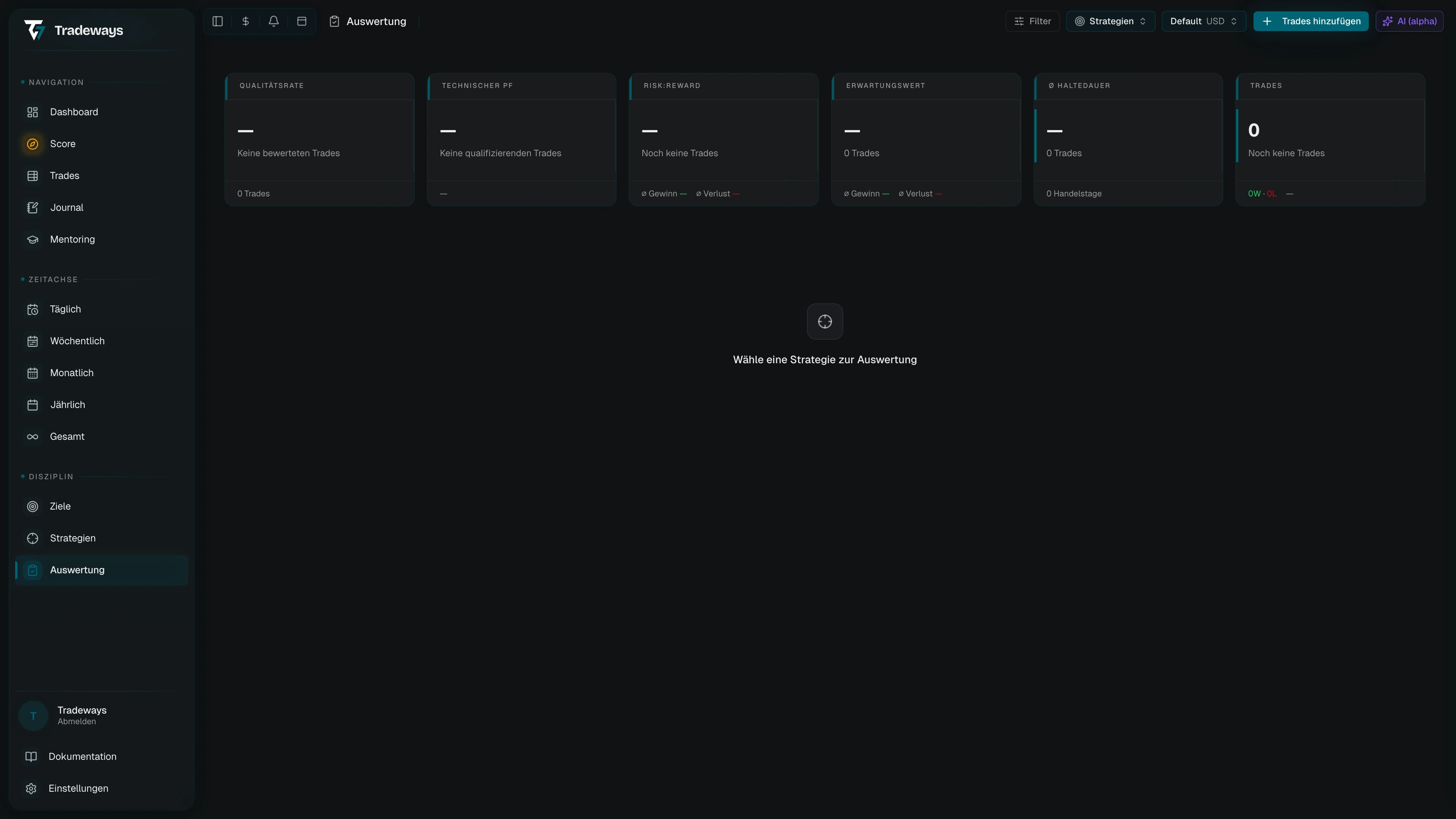
Task: Toggle the sidebar panel icon
Action: click(x=218, y=22)
